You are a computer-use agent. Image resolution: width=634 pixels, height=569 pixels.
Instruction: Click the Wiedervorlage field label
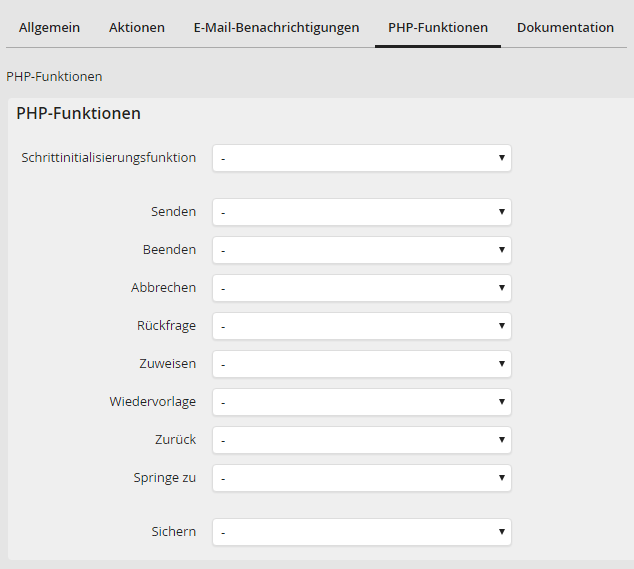coord(152,401)
